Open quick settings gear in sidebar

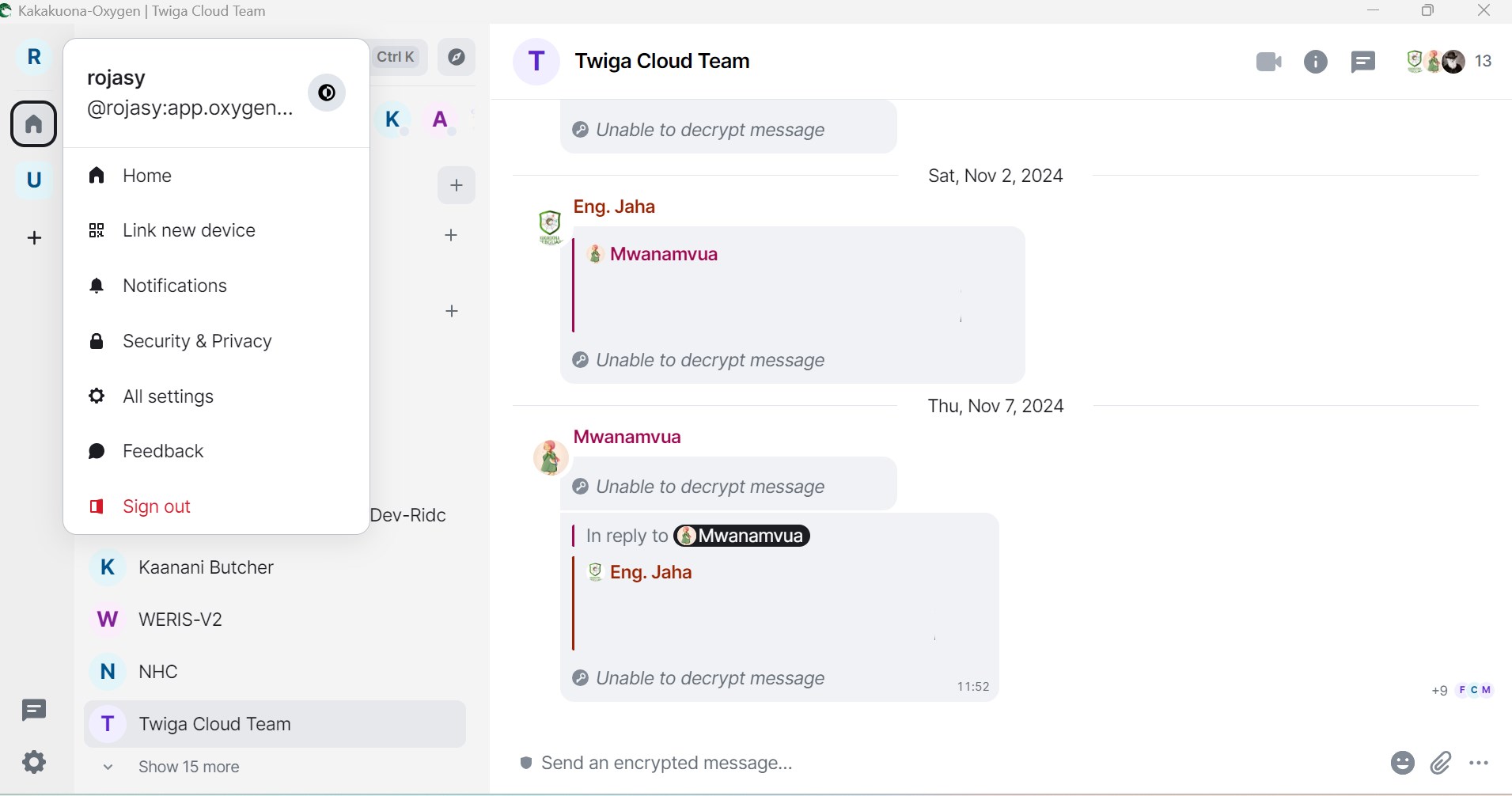coord(34,762)
